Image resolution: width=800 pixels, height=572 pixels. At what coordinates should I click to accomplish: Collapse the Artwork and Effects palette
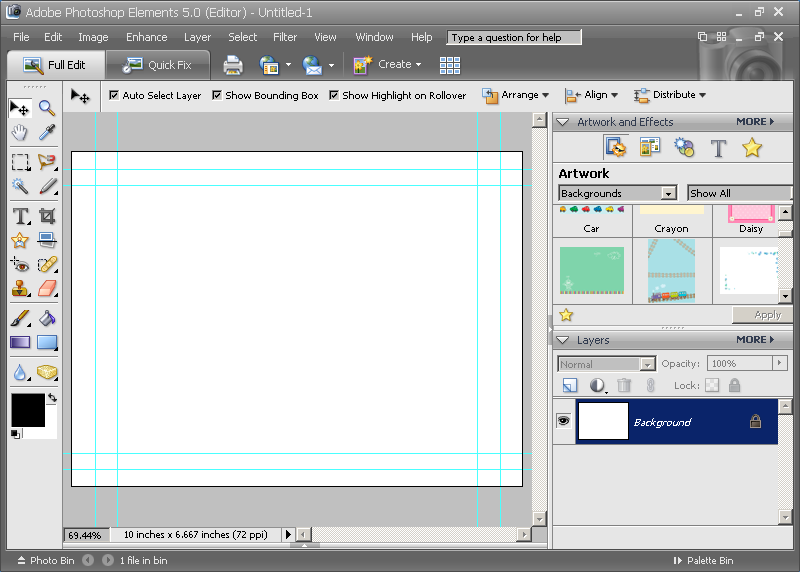pos(563,122)
